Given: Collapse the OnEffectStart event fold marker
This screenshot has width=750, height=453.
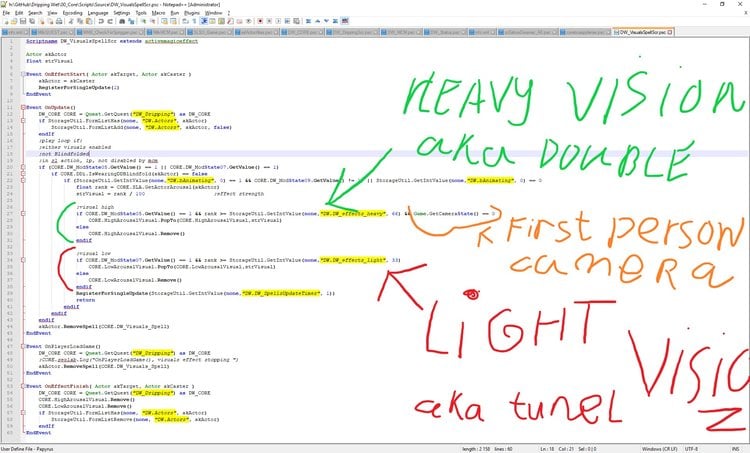Looking at the screenshot, I should (23, 74).
